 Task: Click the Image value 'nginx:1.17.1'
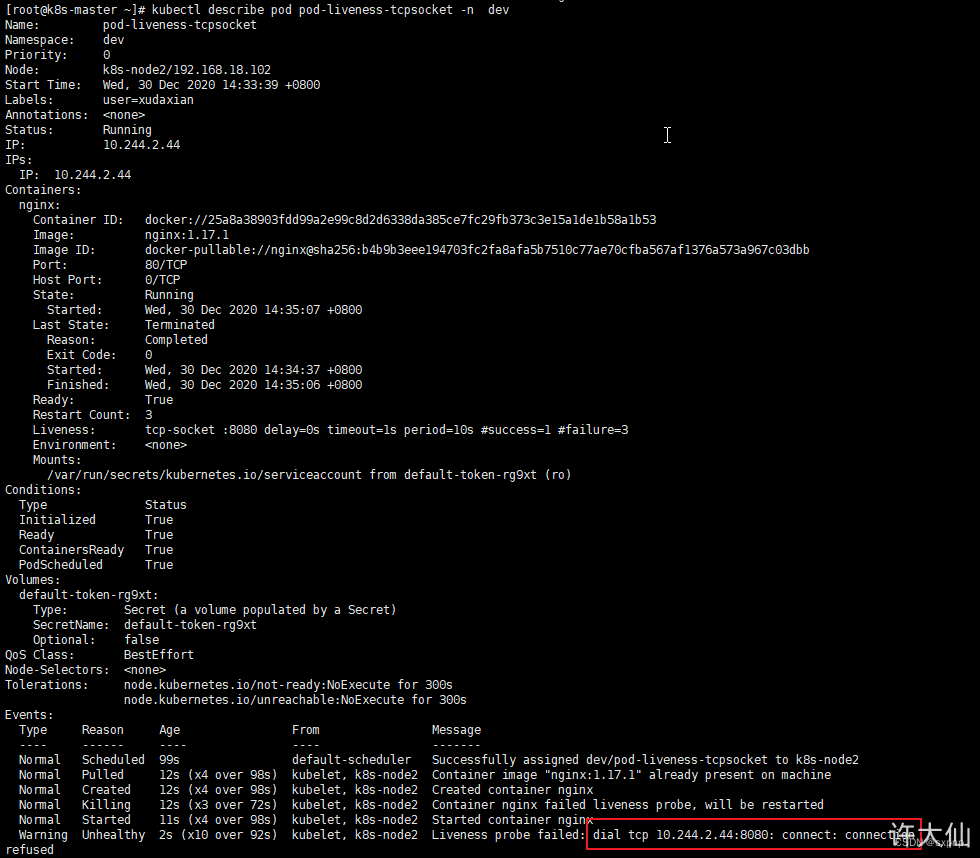tap(187, 235)
